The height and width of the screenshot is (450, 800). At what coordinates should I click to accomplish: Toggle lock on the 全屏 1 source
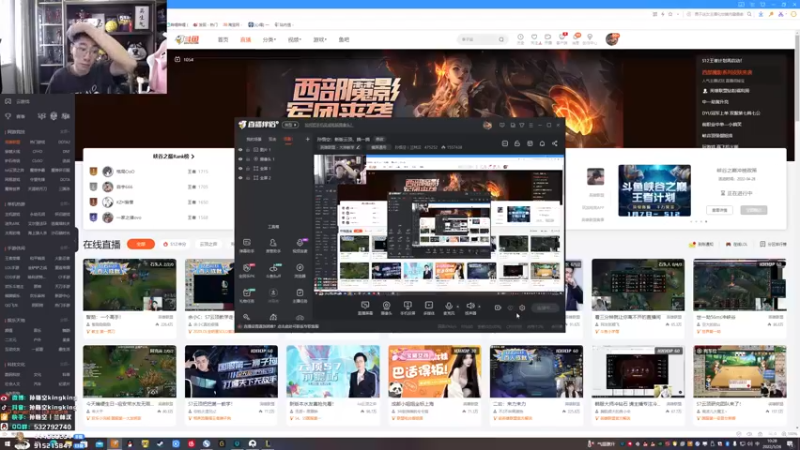248,168
